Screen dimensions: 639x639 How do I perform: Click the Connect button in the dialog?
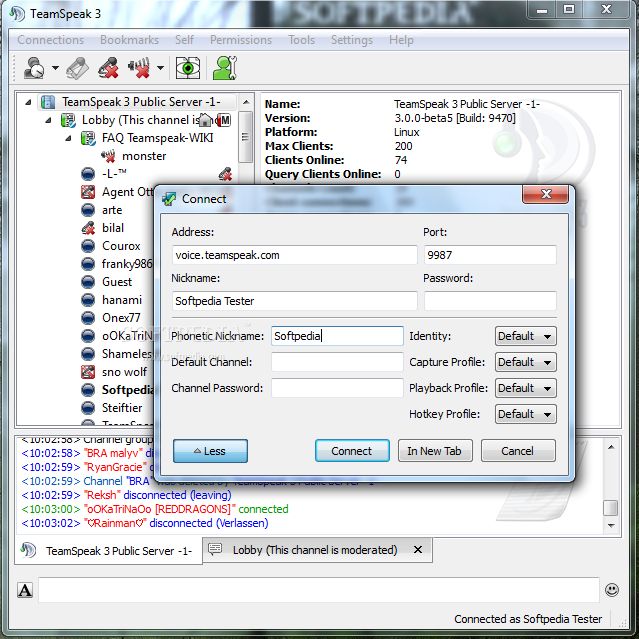(x=352, y=451)
